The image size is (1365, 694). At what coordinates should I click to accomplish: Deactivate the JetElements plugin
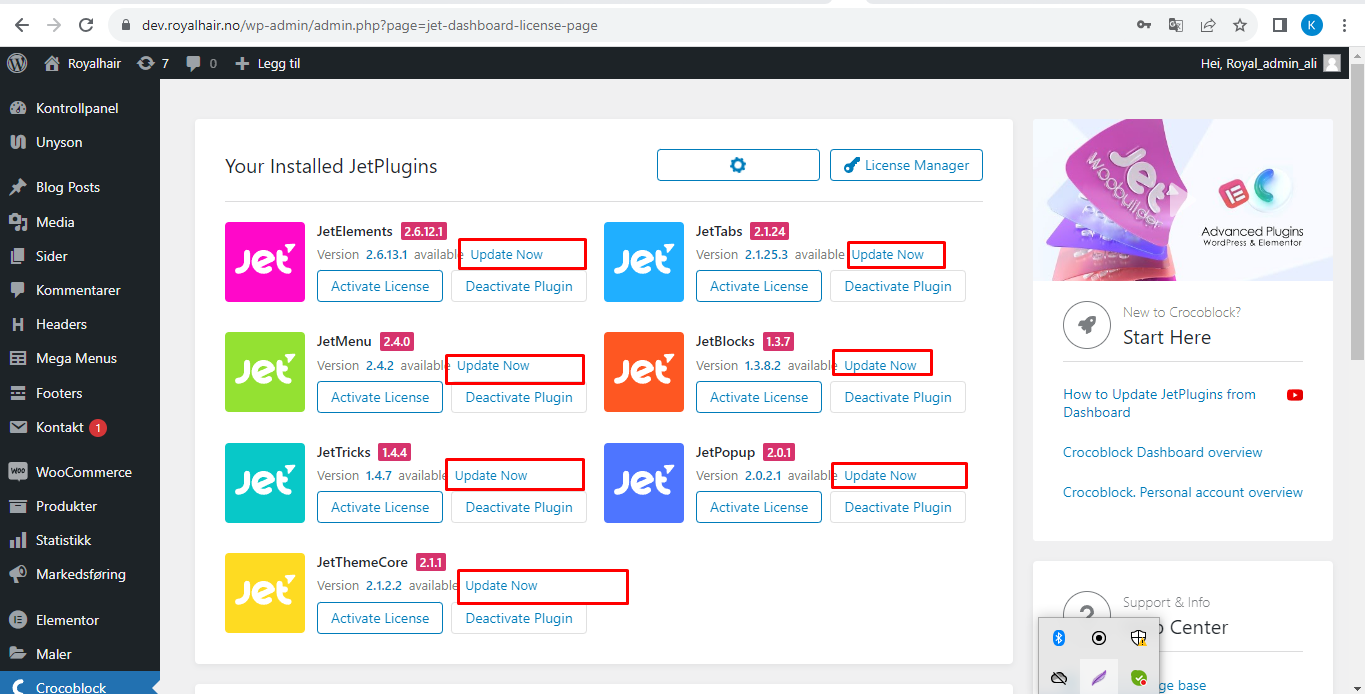[519, 286]
